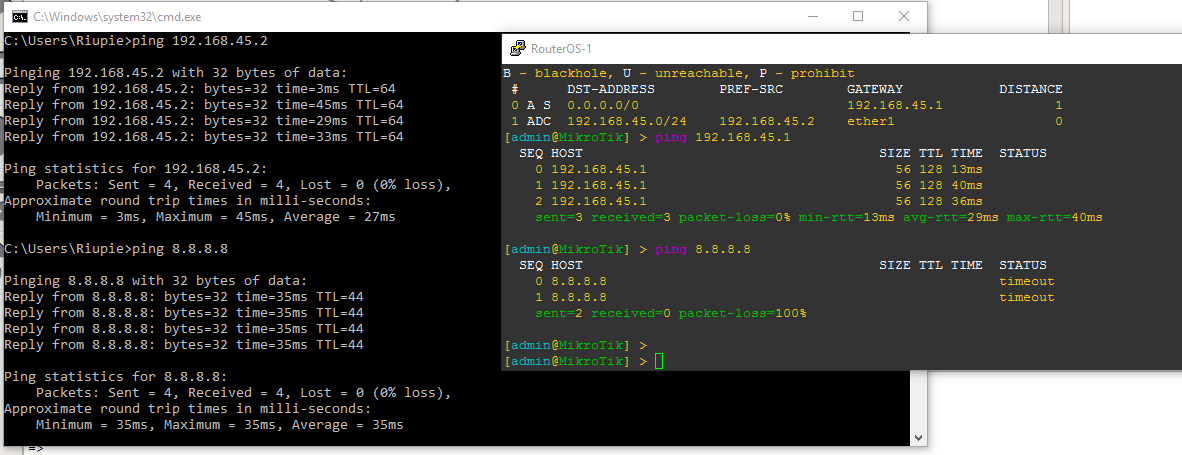Click ping result row with 36ms
Image resolution: width=1182 pixels, height=455 pixels.
pos(758,201)
